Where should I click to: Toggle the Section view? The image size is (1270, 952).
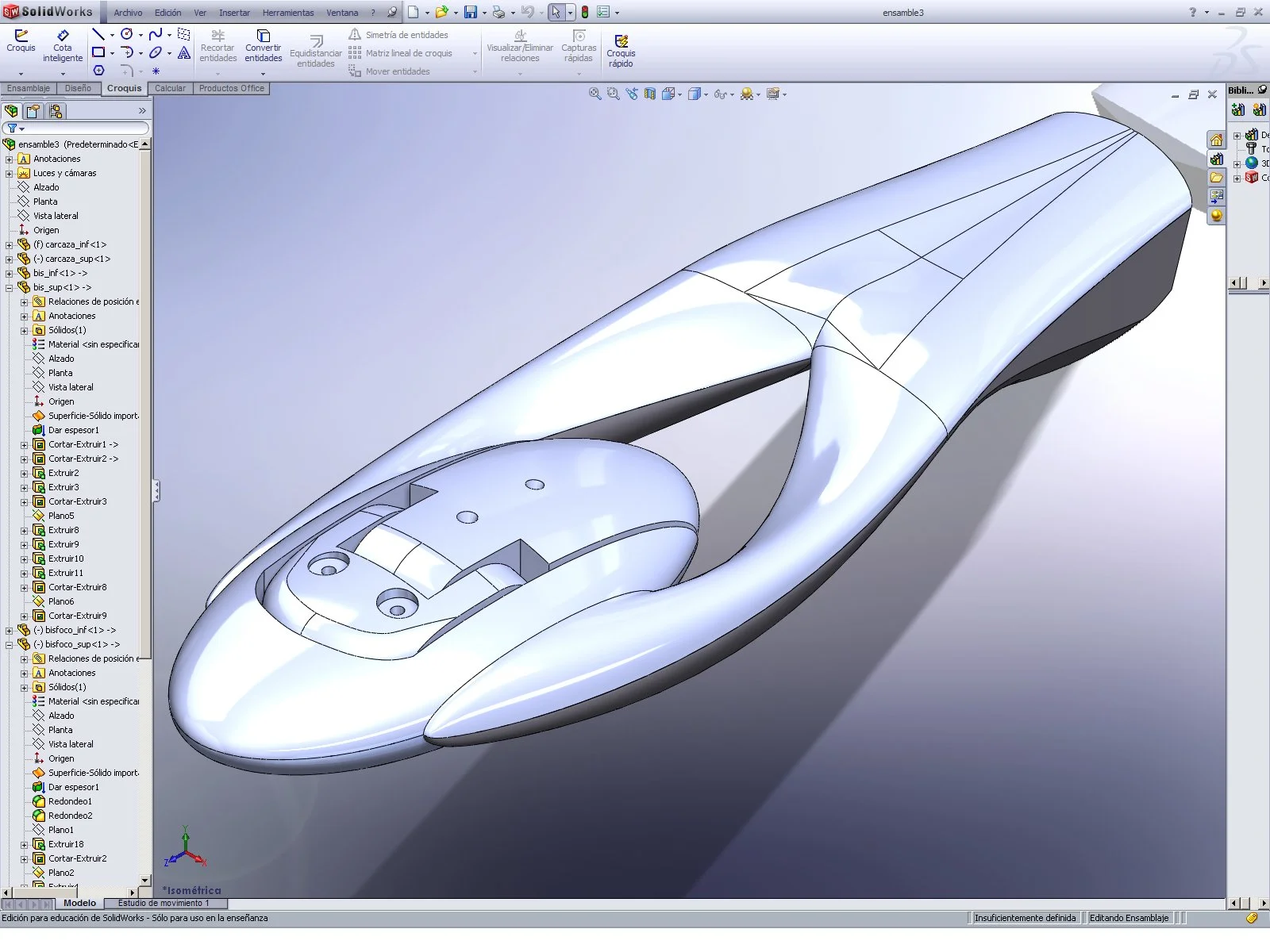coord(649,94)
